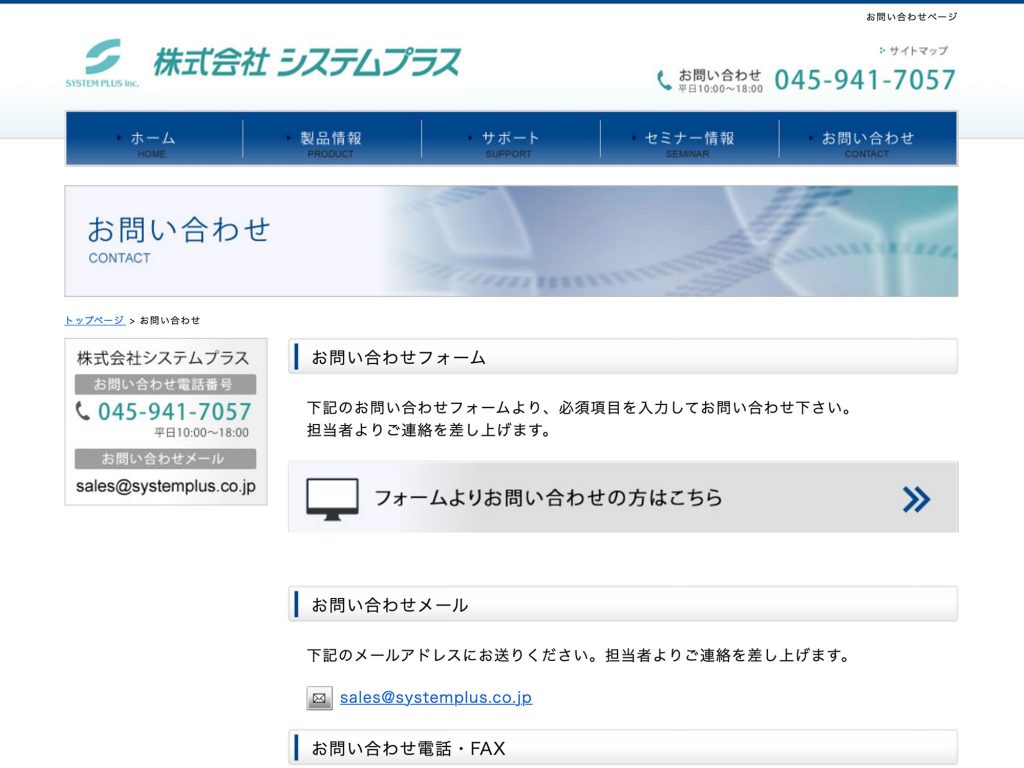Image resolution: width=1024 pixels, height=768 pixels.
Task: Open フォームよりお問い合わせの方はこちら banner
Action: [x=623, y=498]
